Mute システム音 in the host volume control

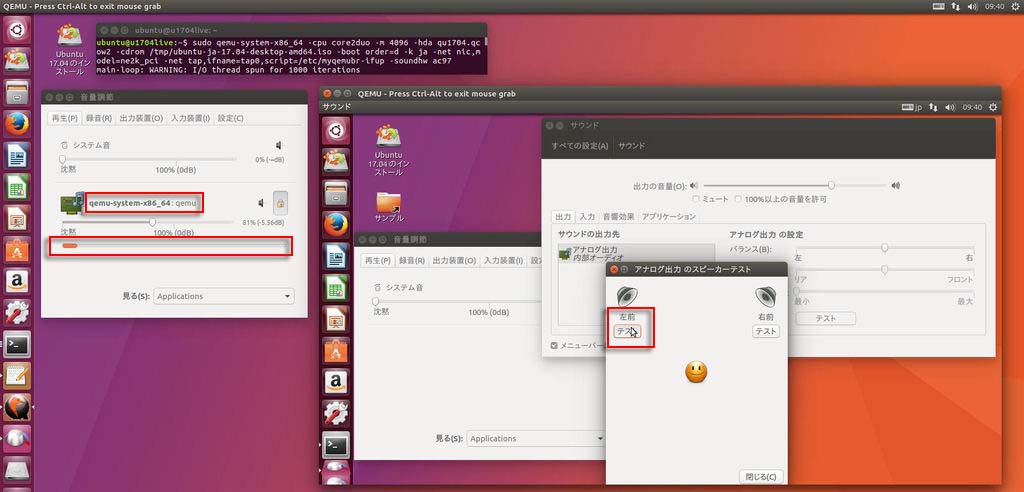click(279, 145)
